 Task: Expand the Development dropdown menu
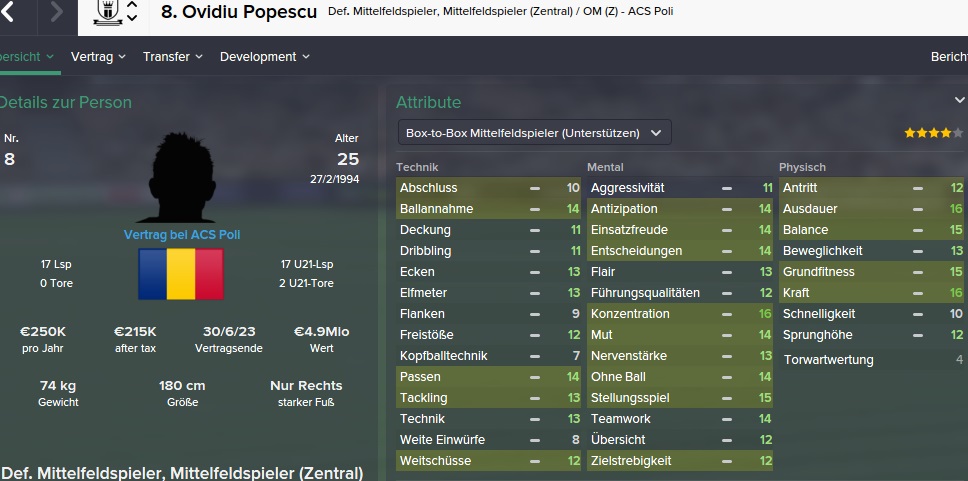(x=265, y=57)
